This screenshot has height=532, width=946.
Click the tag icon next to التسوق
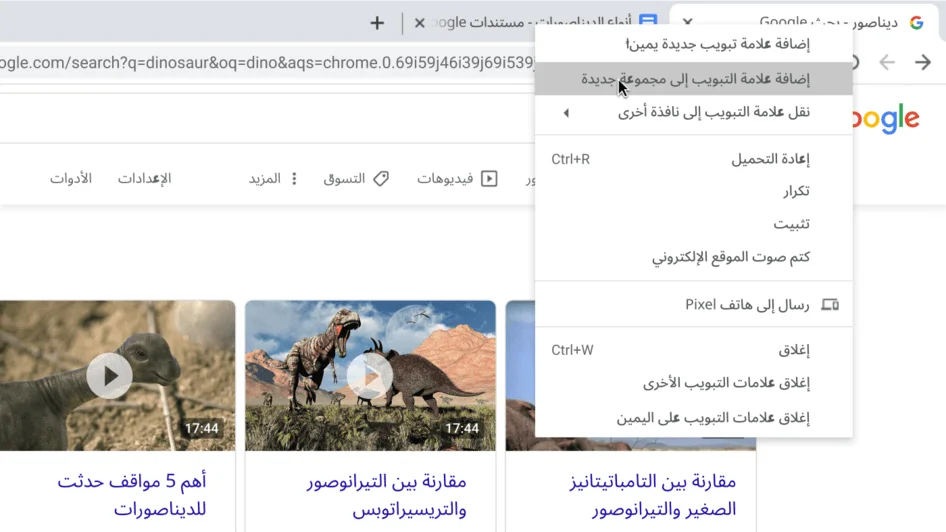coord(381,179)
